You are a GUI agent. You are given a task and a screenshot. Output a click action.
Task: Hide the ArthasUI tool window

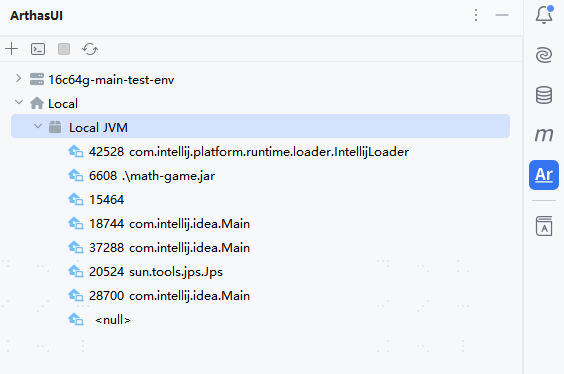click(x=502, y=15)
